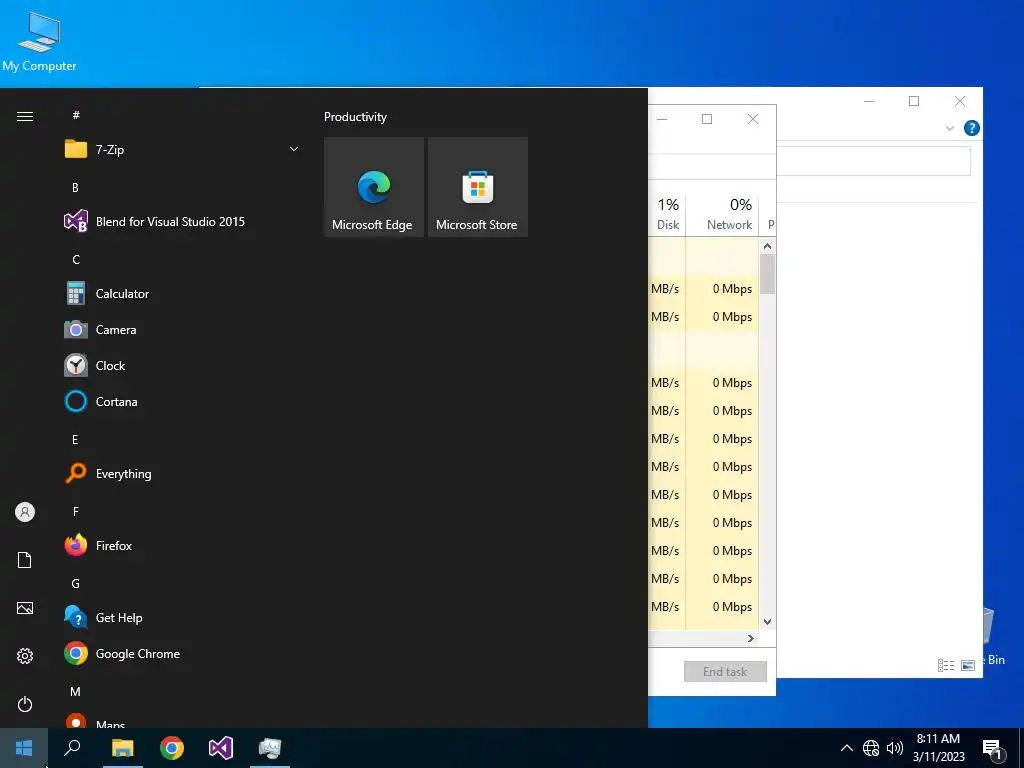The image size is (1024, 768).
Task: Expand the Start menu hamburger button
Action: (x=25, y=117)
